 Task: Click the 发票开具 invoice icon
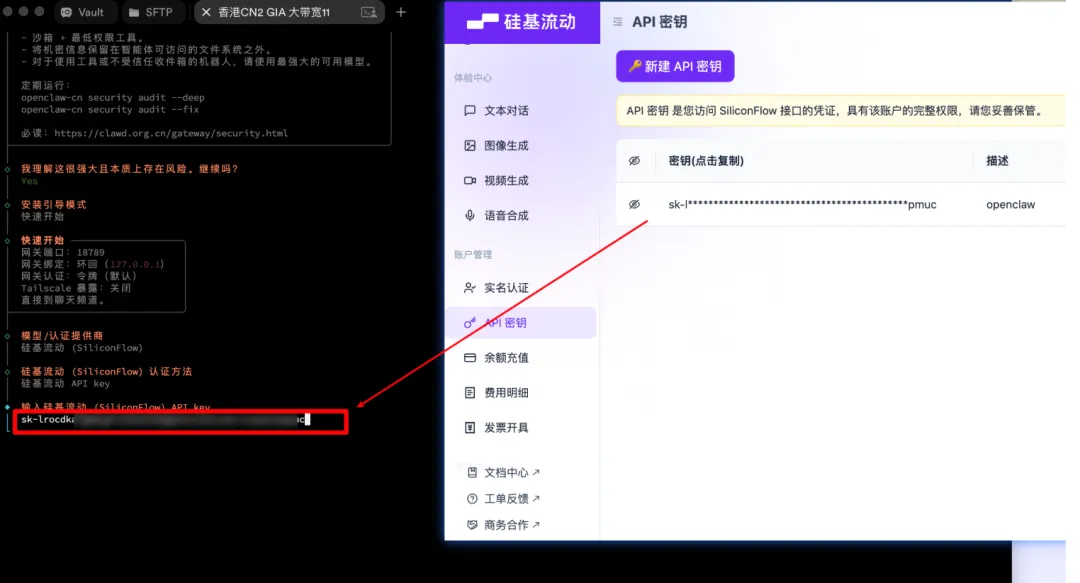(470, 428)
